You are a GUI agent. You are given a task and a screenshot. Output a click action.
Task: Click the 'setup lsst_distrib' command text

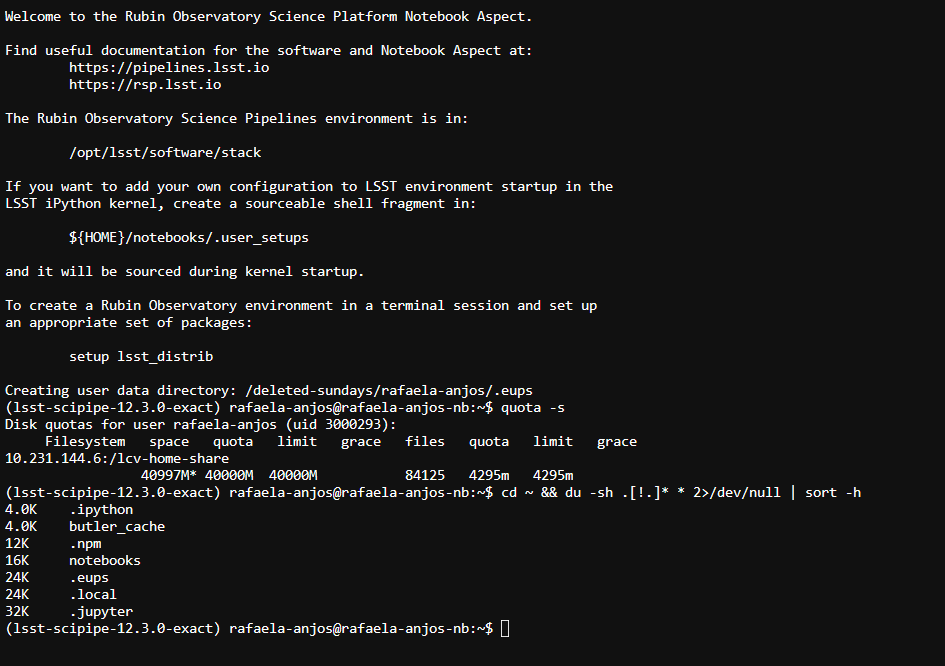tap(141, 356)
